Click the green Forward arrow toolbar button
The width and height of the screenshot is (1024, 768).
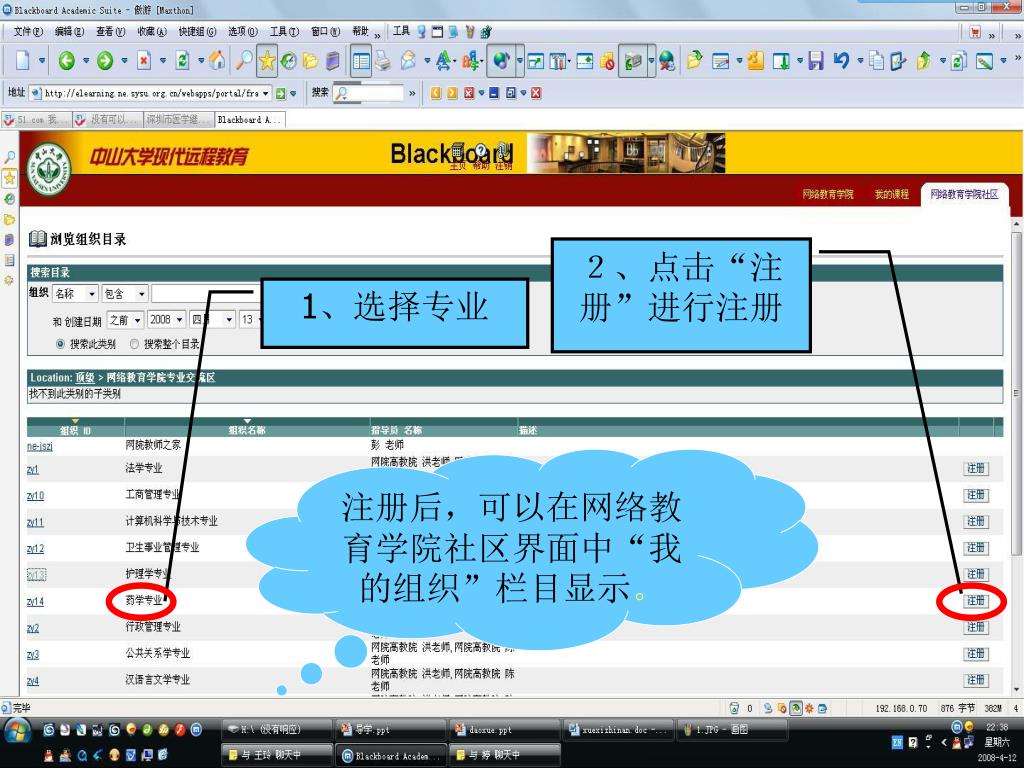(105, 61)
